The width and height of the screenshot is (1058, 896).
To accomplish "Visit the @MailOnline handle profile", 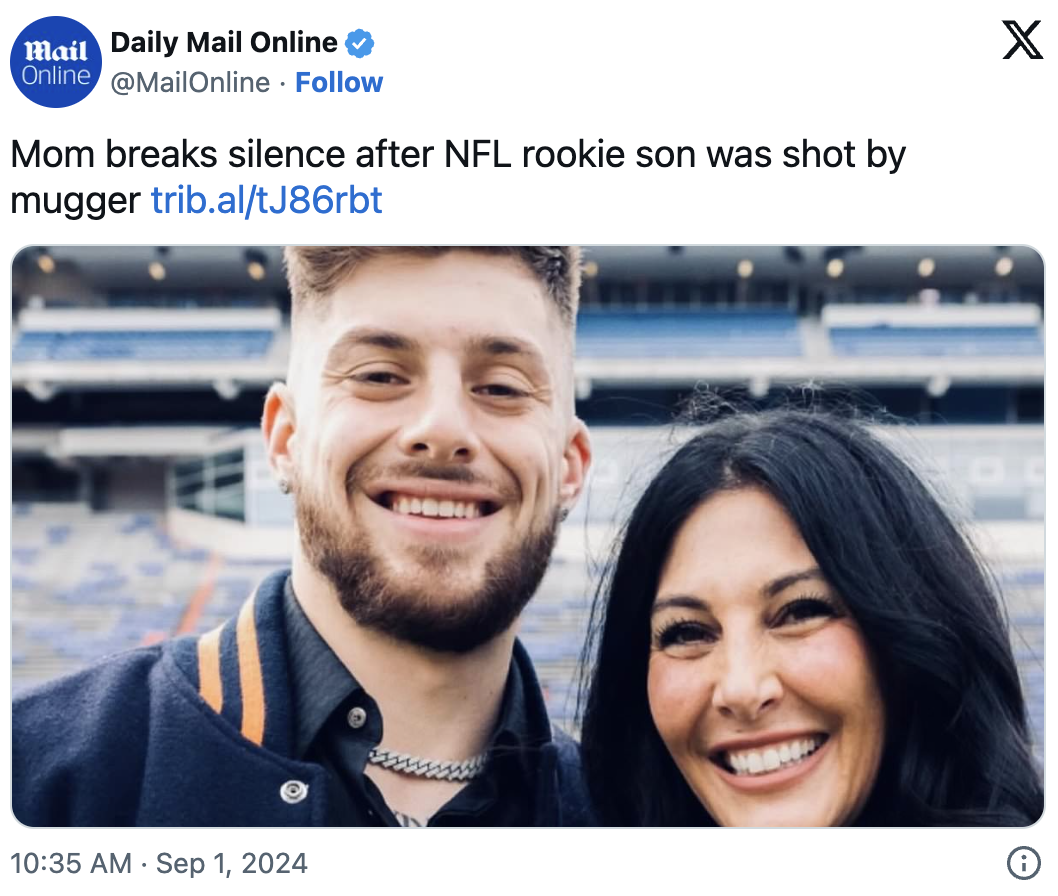I will point(190,83).
